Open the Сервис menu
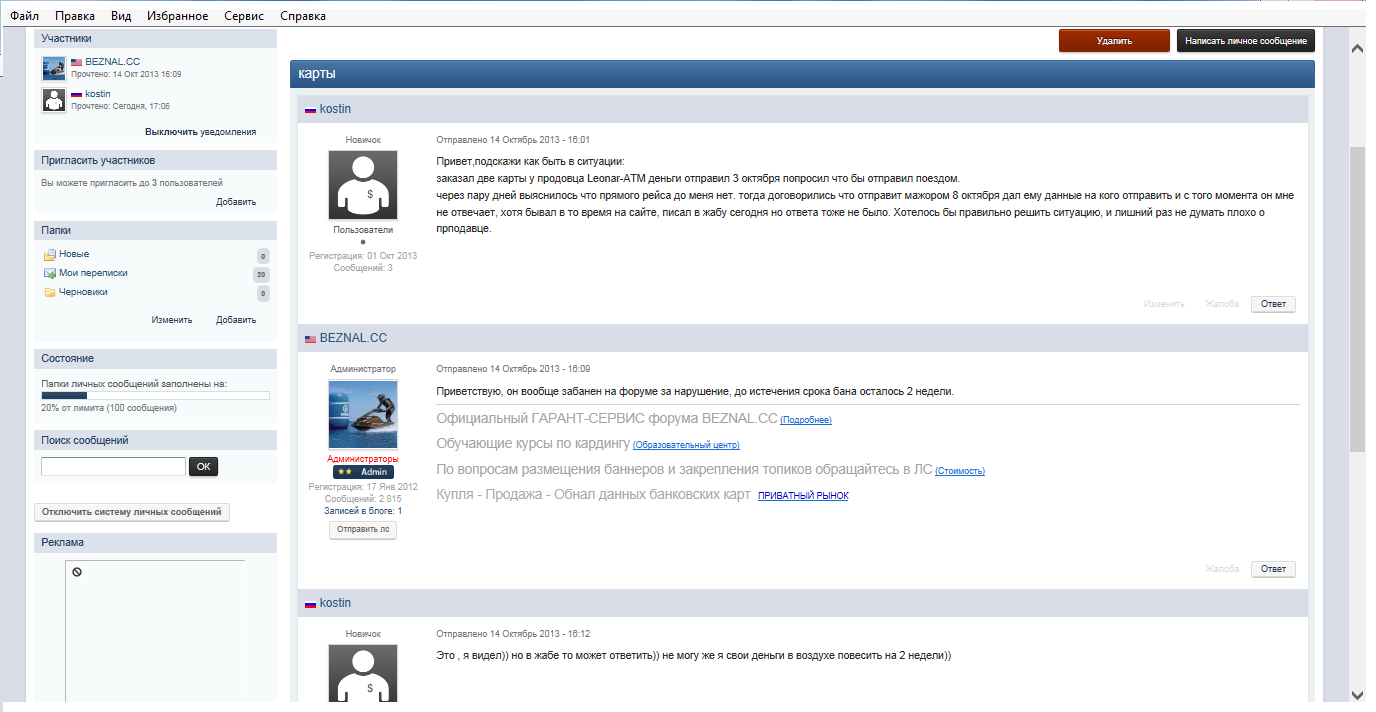Image resolution: width=1376 pixels, height=712 pixels. tap(244, 16)
